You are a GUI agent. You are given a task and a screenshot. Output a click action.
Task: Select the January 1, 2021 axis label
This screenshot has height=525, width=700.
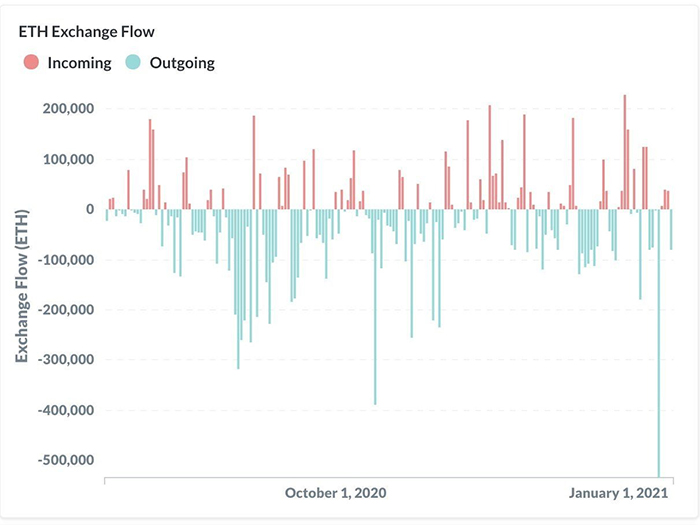(x=618, y=493)
